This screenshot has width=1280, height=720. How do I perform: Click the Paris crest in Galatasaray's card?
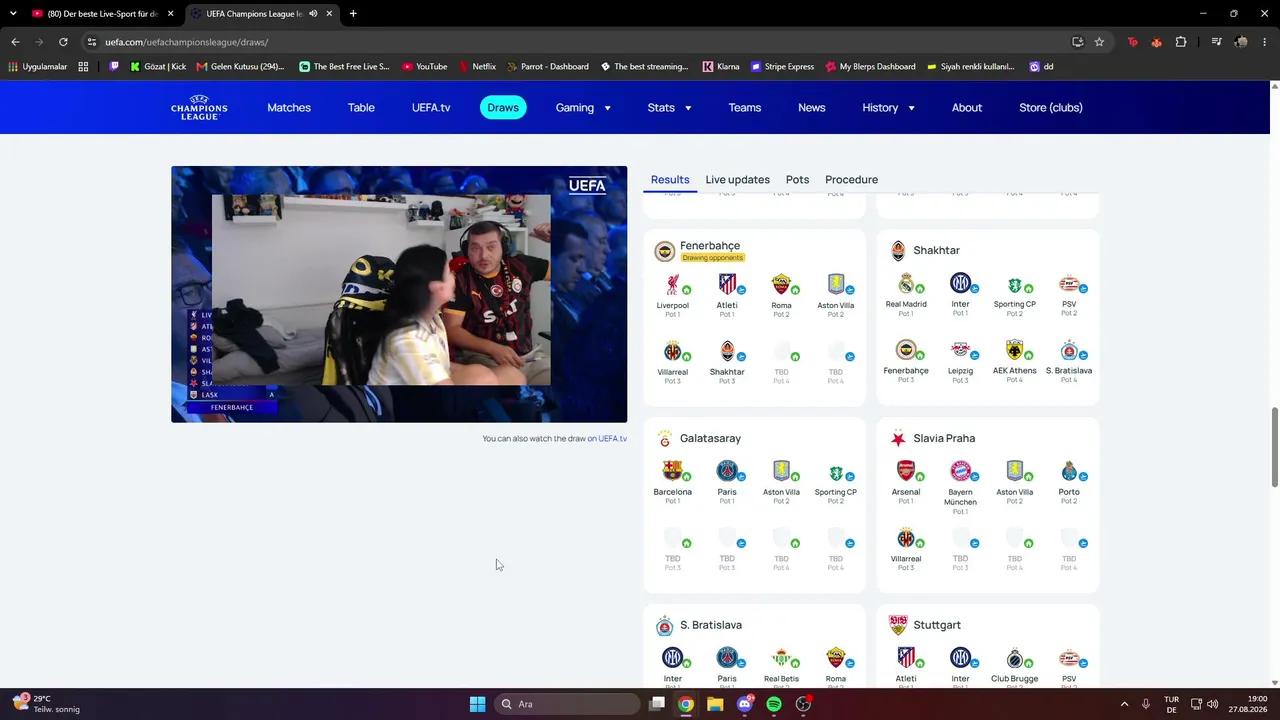coord(727,471)
